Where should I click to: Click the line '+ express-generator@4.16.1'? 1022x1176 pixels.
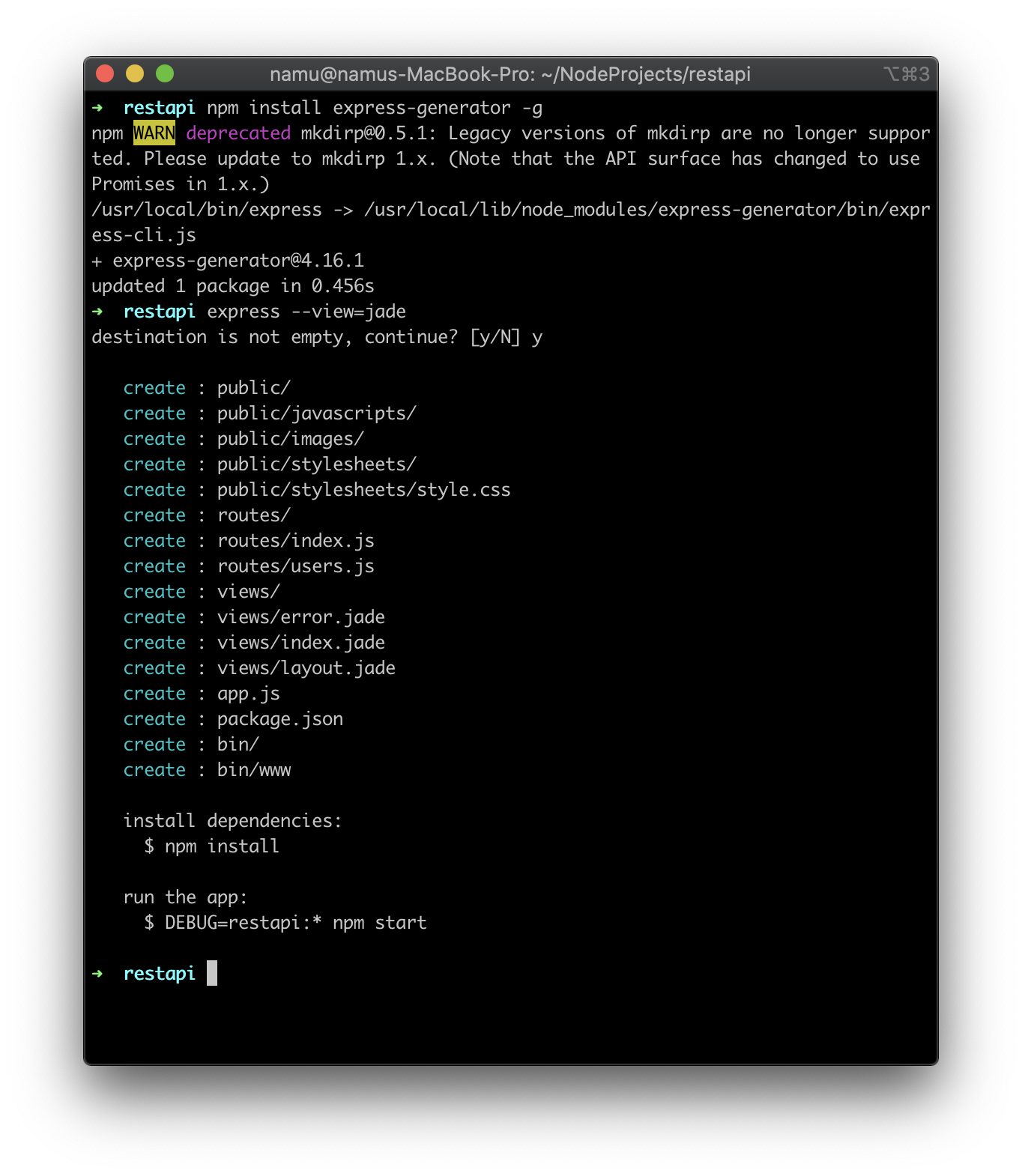(x=228, y=261)
